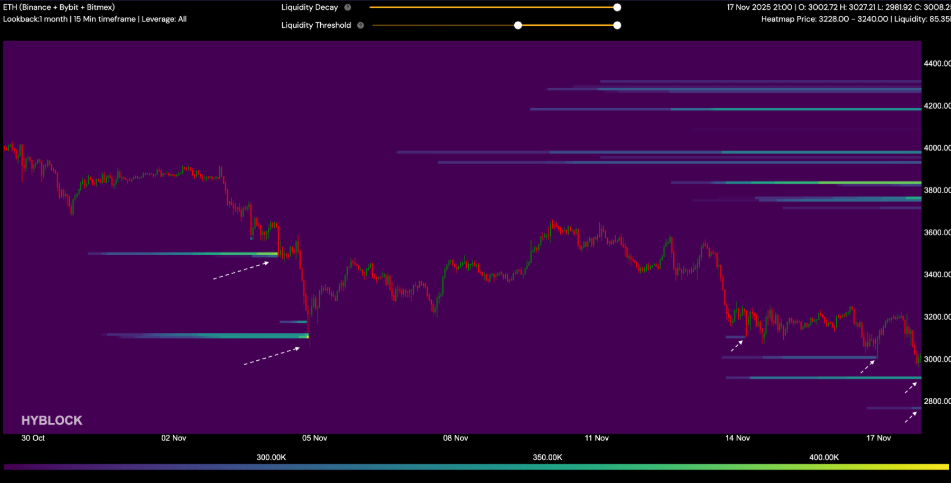The height and width of the screenshot is (483, 951).
Task: Click the HYBLOCK watermark logo
Action: click(x=52, y=421)
